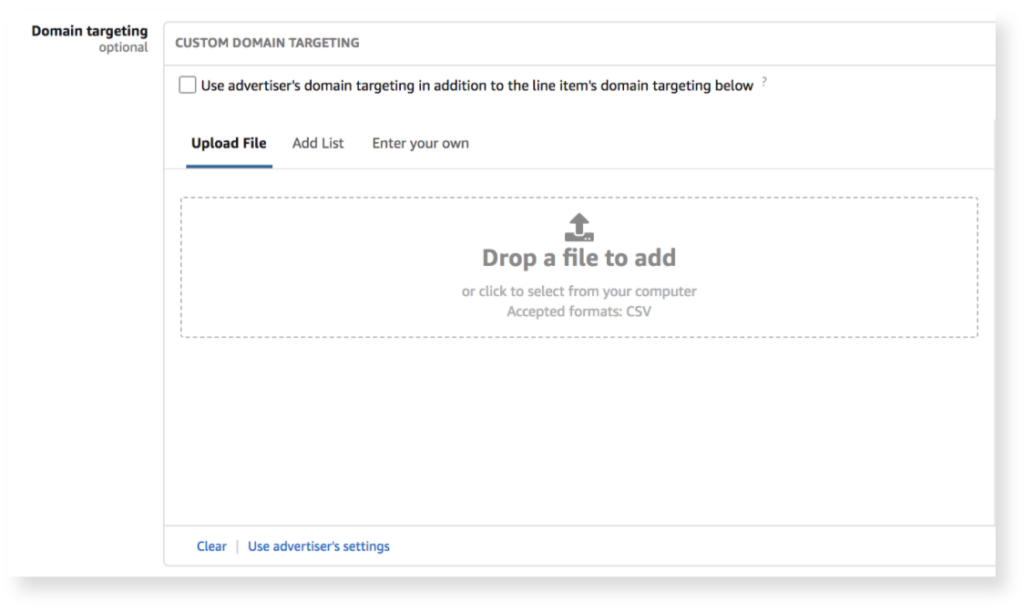Clear the domain targeting settings

[212, 546]
